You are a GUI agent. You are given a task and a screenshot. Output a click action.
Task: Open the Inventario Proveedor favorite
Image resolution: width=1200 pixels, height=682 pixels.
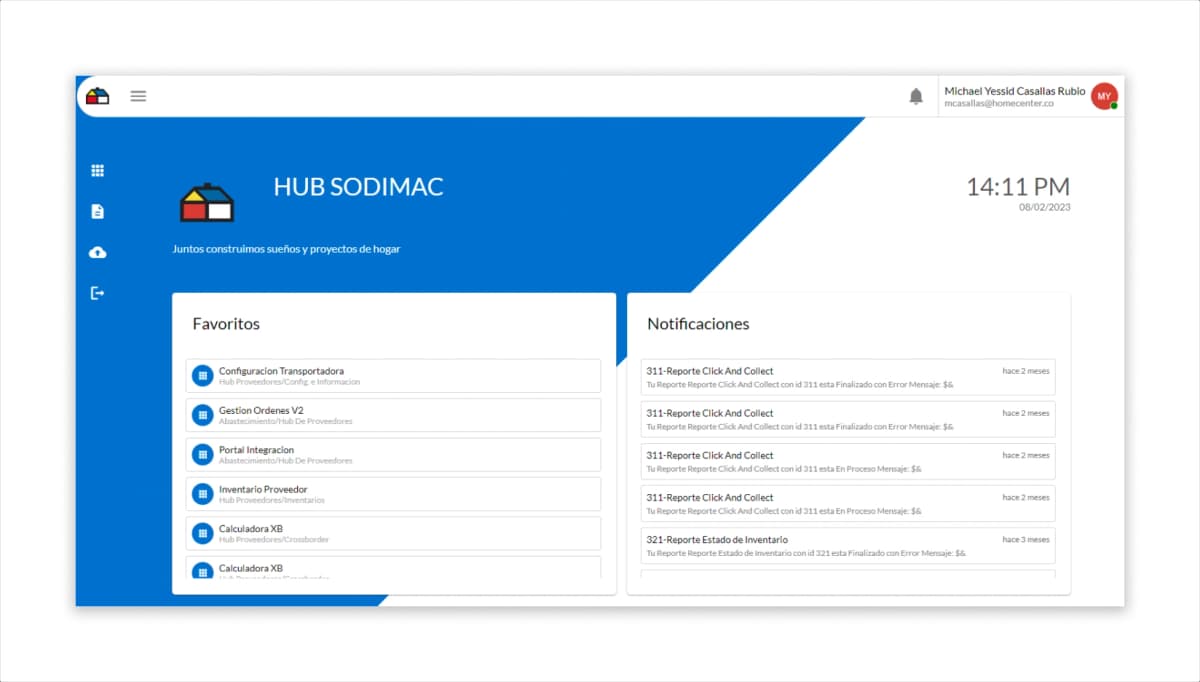coord(393,494)
